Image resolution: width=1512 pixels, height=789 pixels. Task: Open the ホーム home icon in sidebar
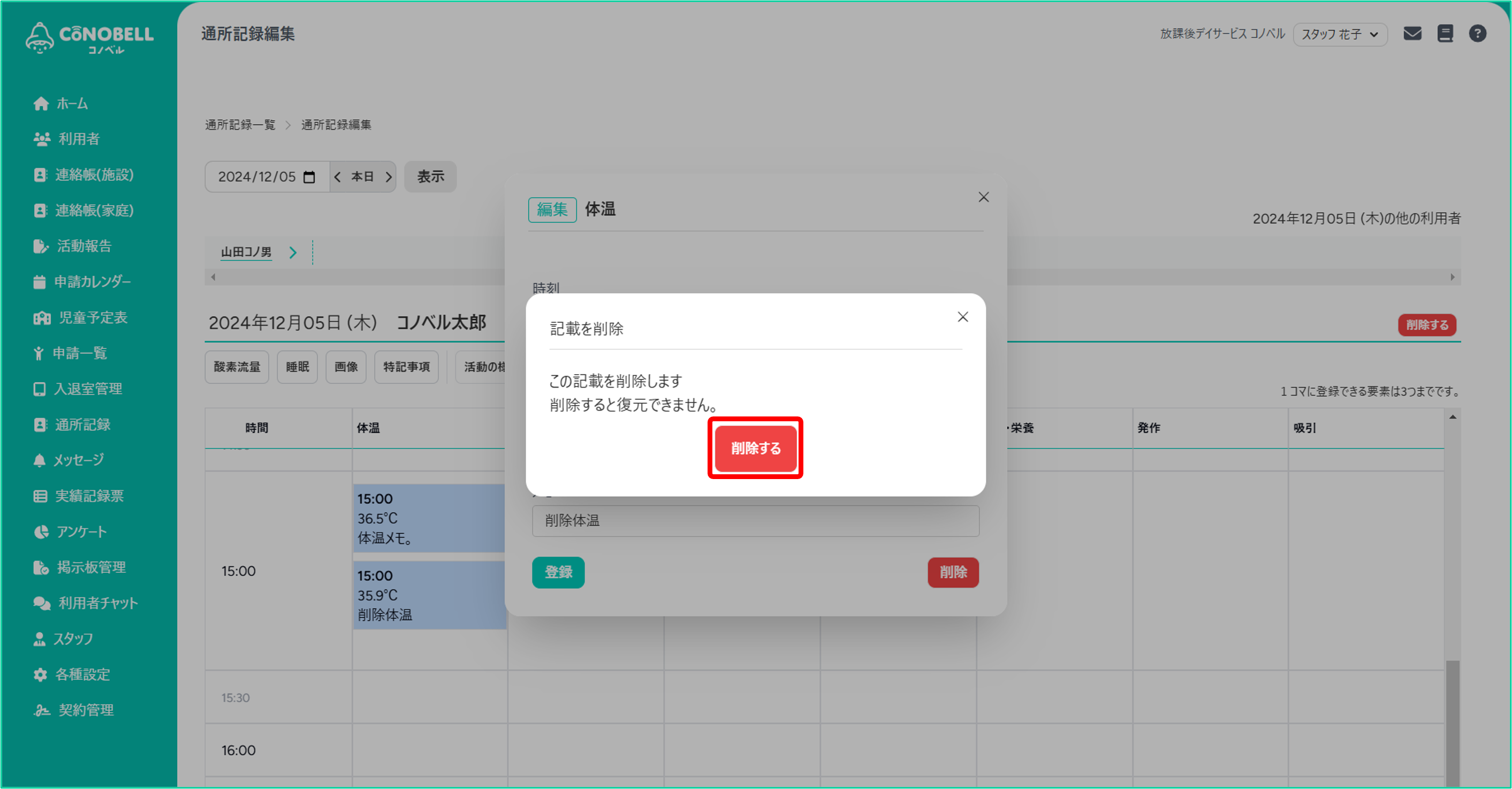41,103
